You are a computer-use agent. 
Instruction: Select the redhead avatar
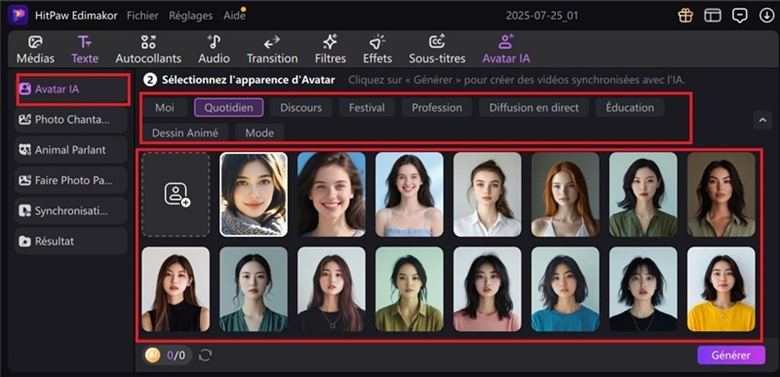coord(565,194)
